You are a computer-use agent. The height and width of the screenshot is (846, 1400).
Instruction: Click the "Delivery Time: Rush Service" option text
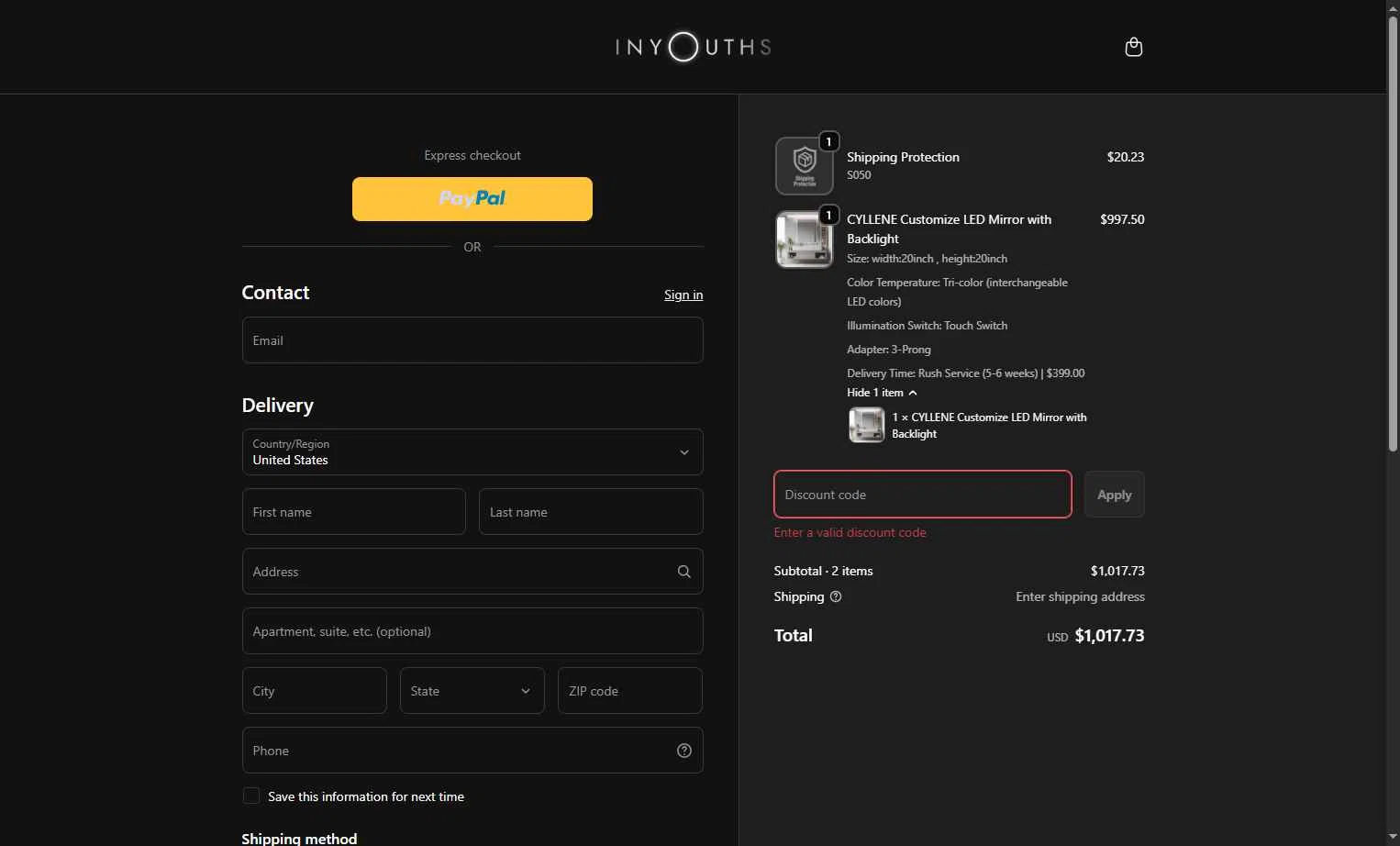[x=965, y=373]
